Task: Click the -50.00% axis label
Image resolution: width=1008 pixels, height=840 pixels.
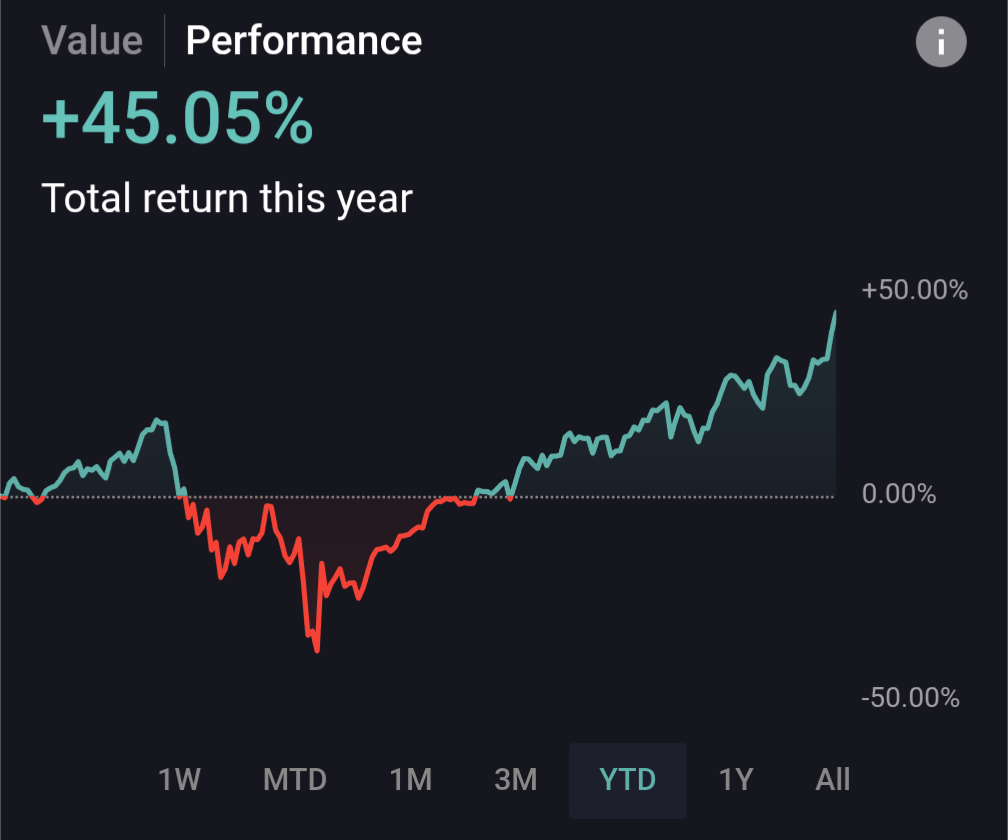Action: click(x=910, y=697)
